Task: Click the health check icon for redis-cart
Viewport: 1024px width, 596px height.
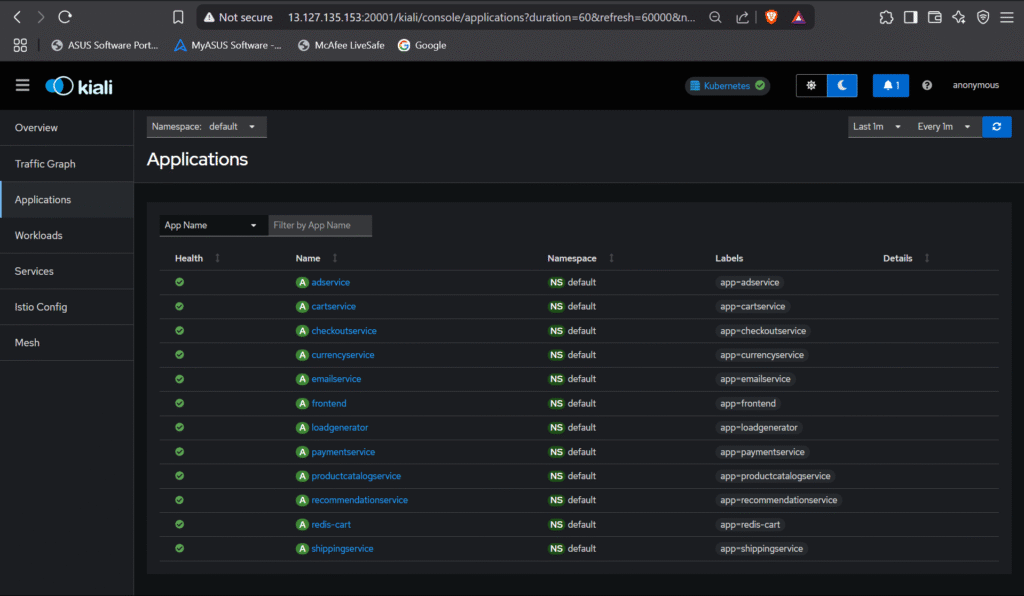Action: click(x=180, y=524)
